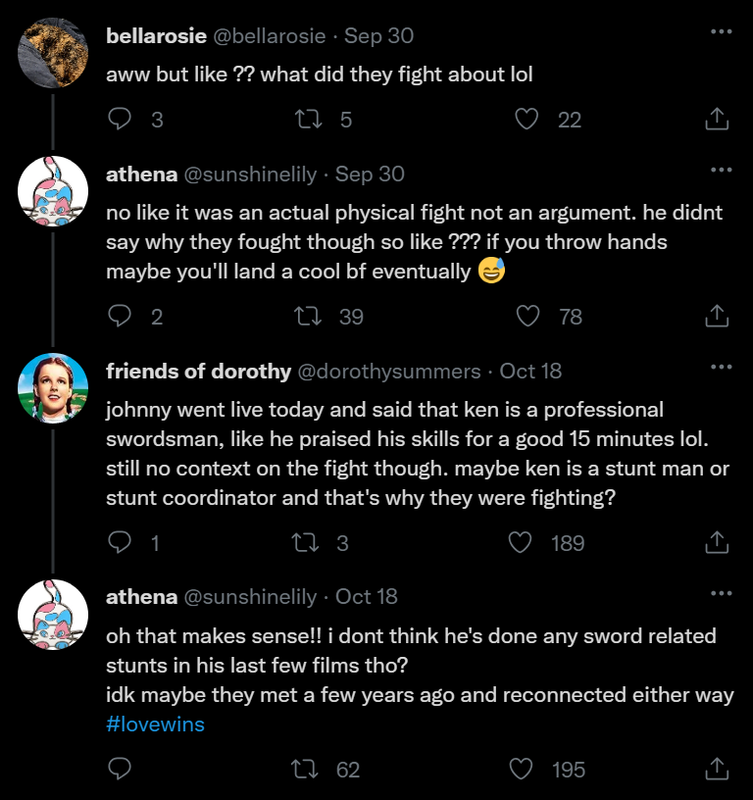Reply to athena's physical fight tweet
The image size is (753, 800).
120,317
